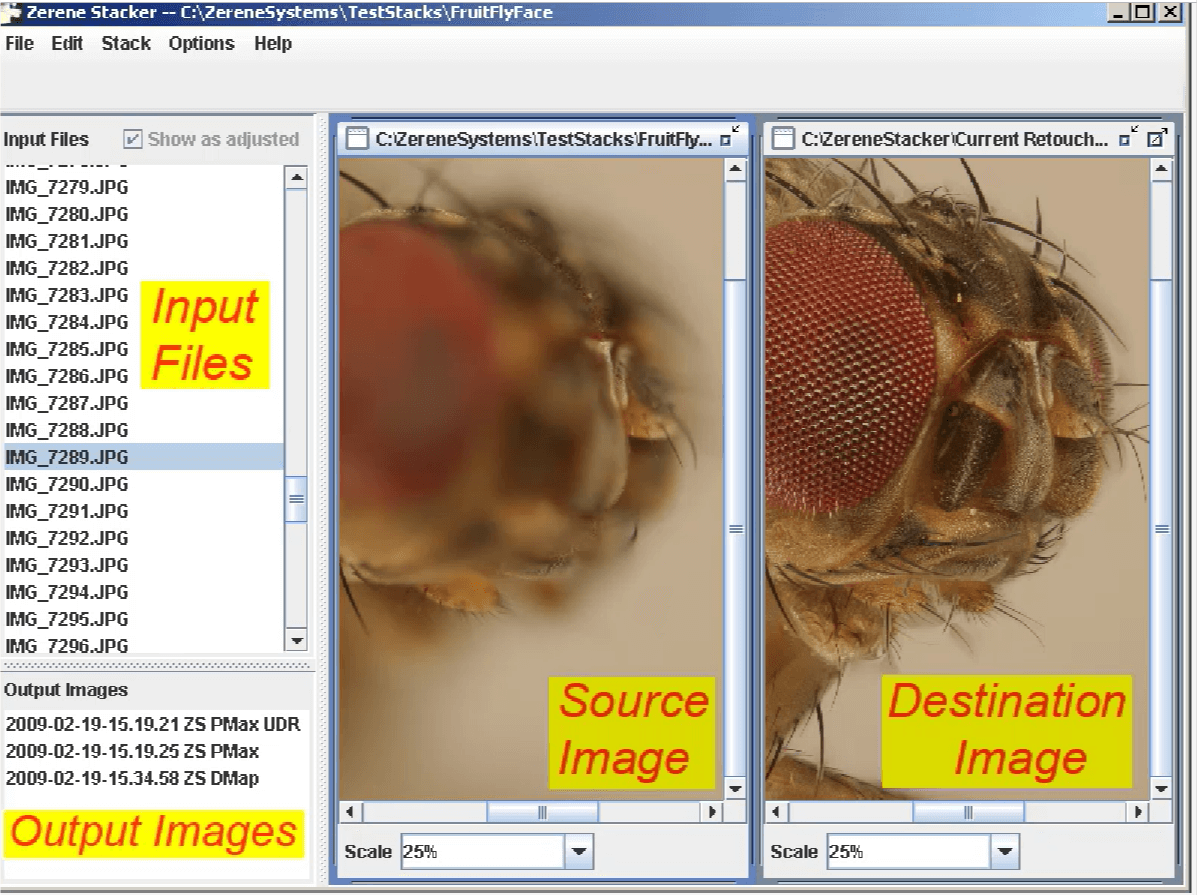Click source image vertical scroll up arrow
This screenshot has height=895, width=1197.
point(735,169)
